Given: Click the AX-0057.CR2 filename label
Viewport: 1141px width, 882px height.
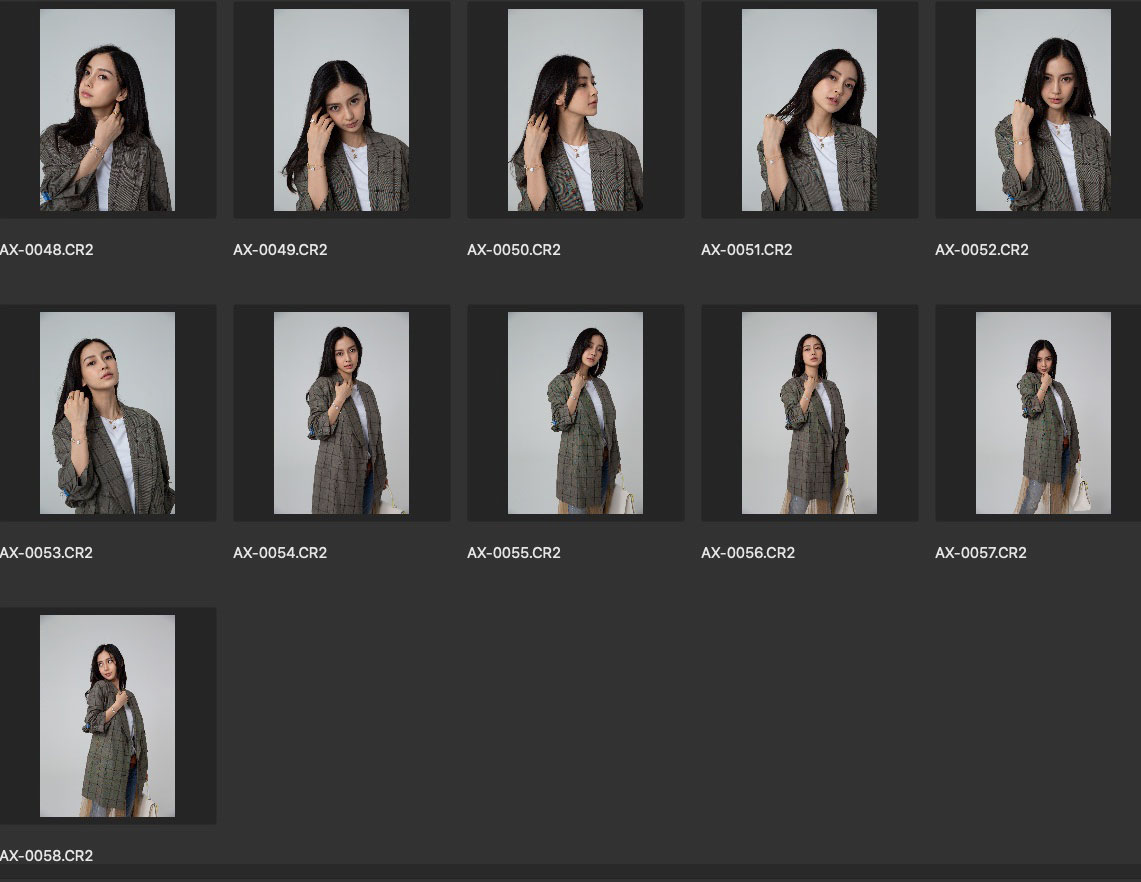Looking at the screenshot, I should [x=981, y=553].
